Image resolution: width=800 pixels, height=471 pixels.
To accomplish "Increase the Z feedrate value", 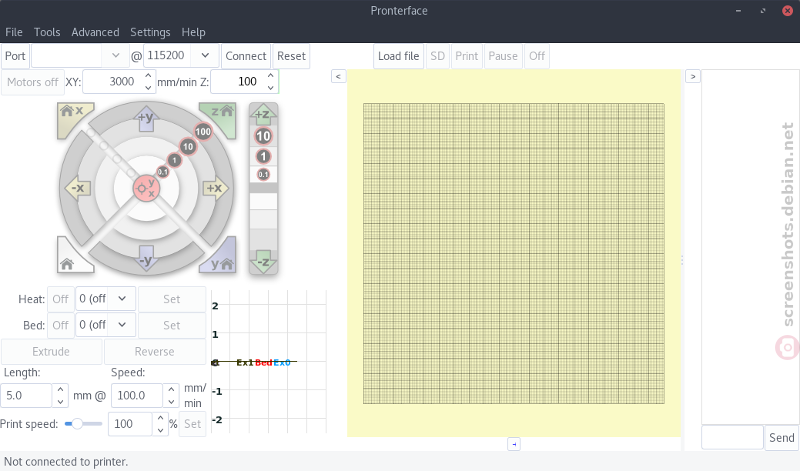I will [x=270, y=76].
